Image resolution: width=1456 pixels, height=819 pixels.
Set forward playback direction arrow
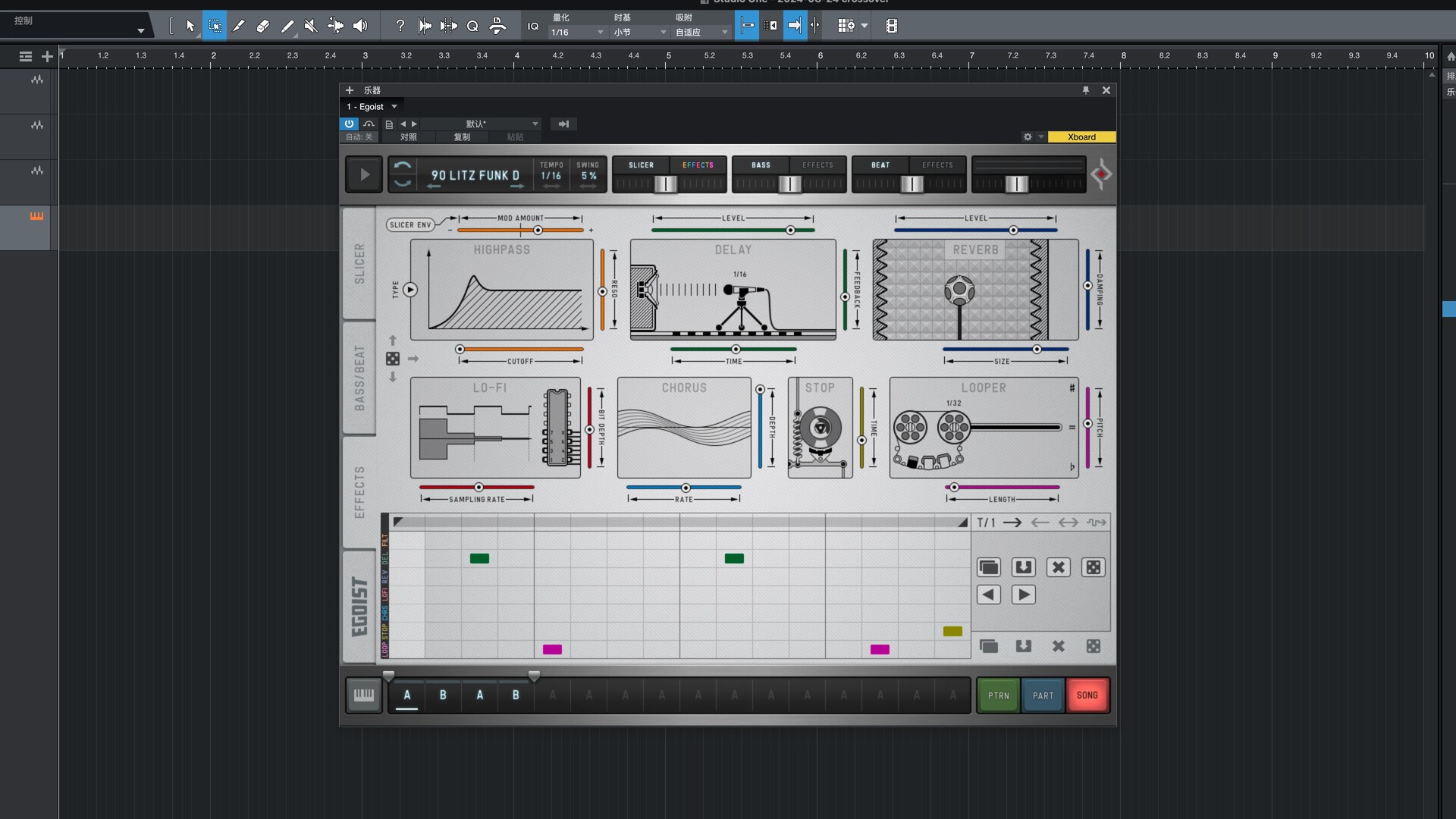(1012, 522)
